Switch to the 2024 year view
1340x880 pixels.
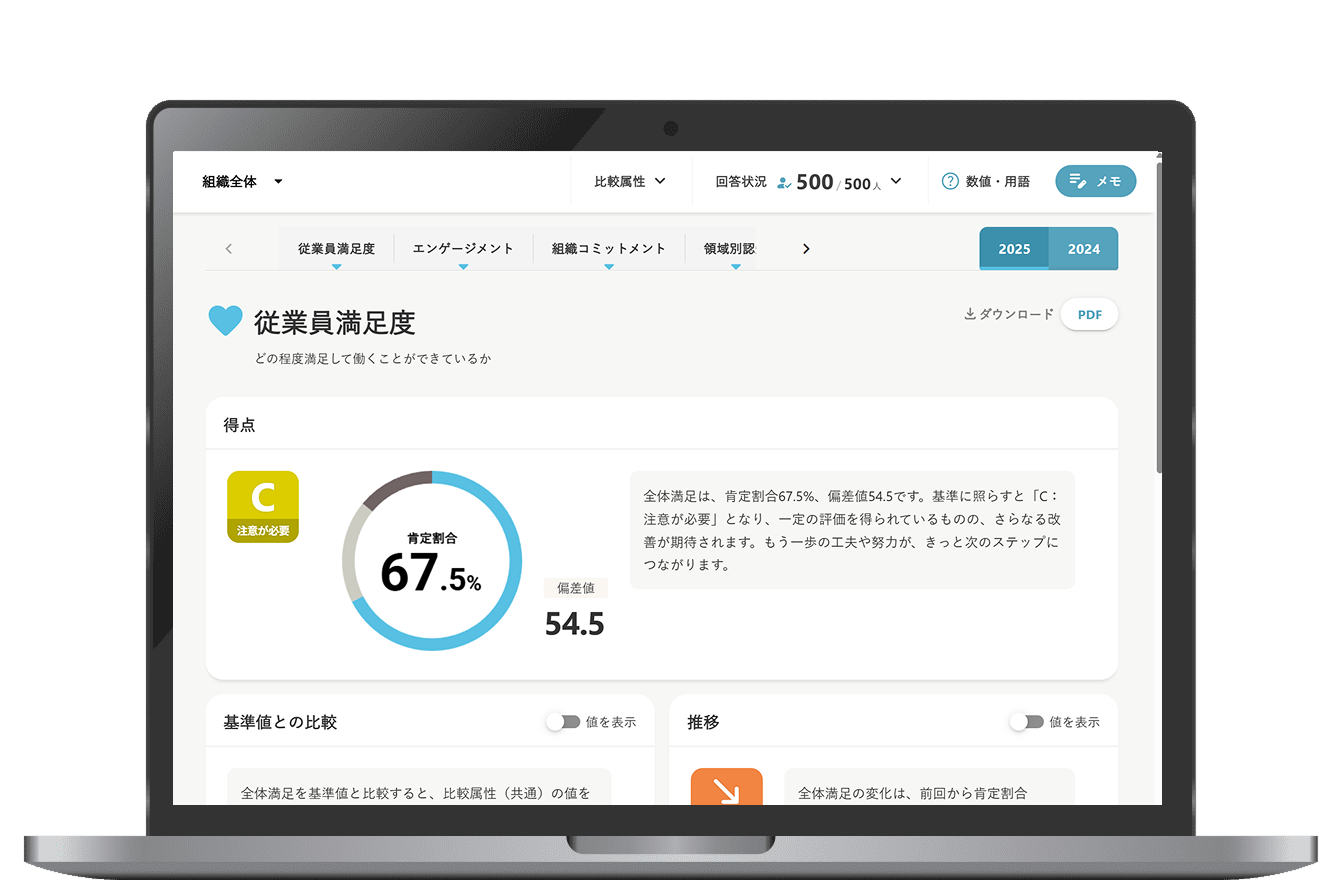[x=1083, y=249]
